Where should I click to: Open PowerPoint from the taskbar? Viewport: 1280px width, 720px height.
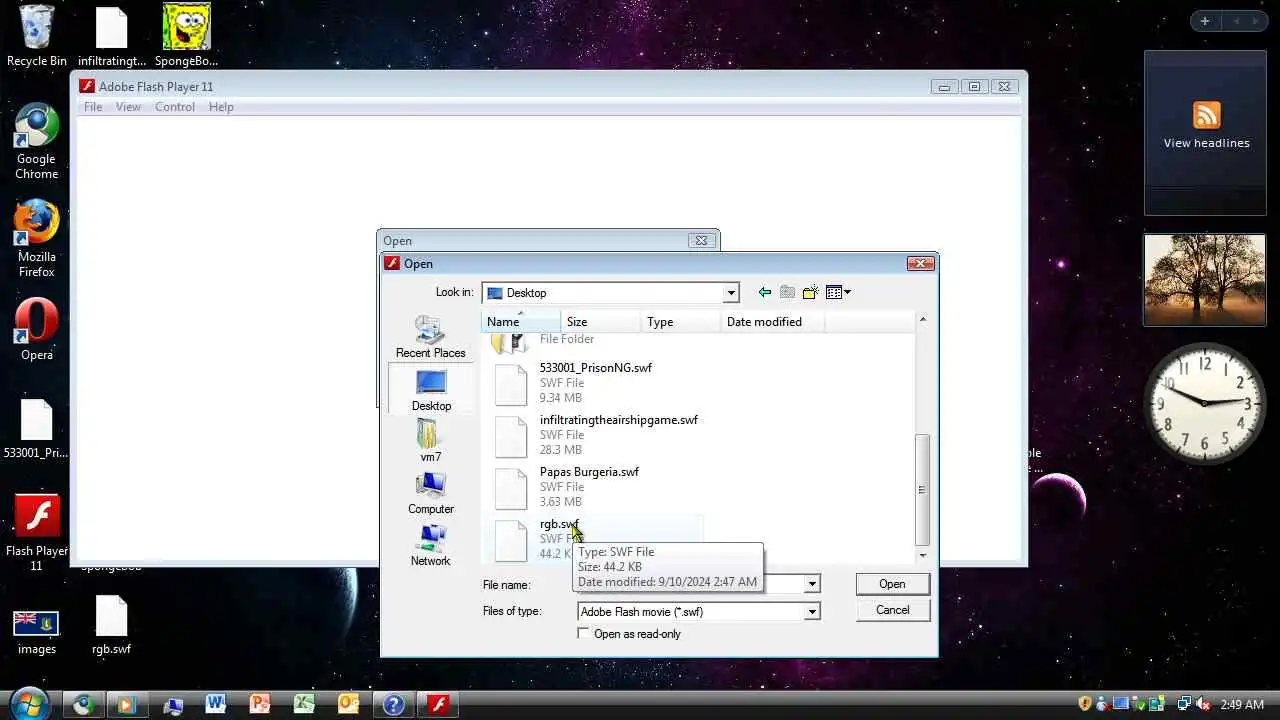click(259, 704)
